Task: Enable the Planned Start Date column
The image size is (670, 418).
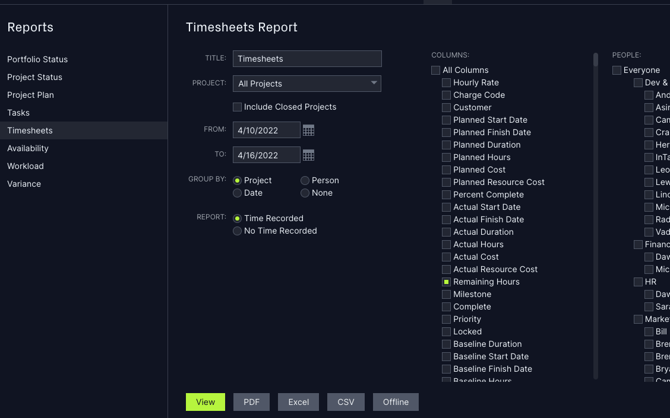Action: pyautogui.click(x=446, y=120)
